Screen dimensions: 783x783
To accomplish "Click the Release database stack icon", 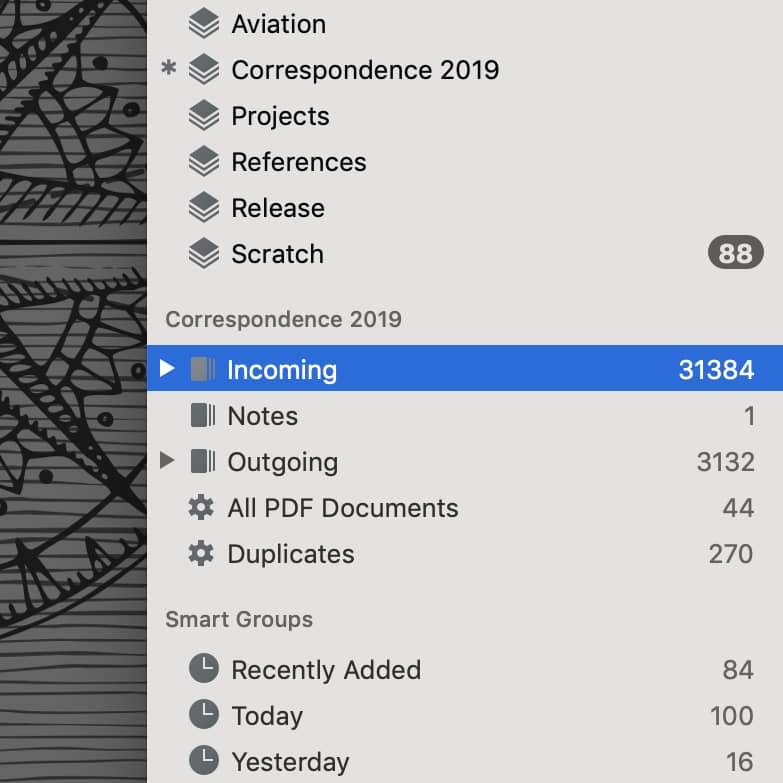I will click(x=204, y=208).
